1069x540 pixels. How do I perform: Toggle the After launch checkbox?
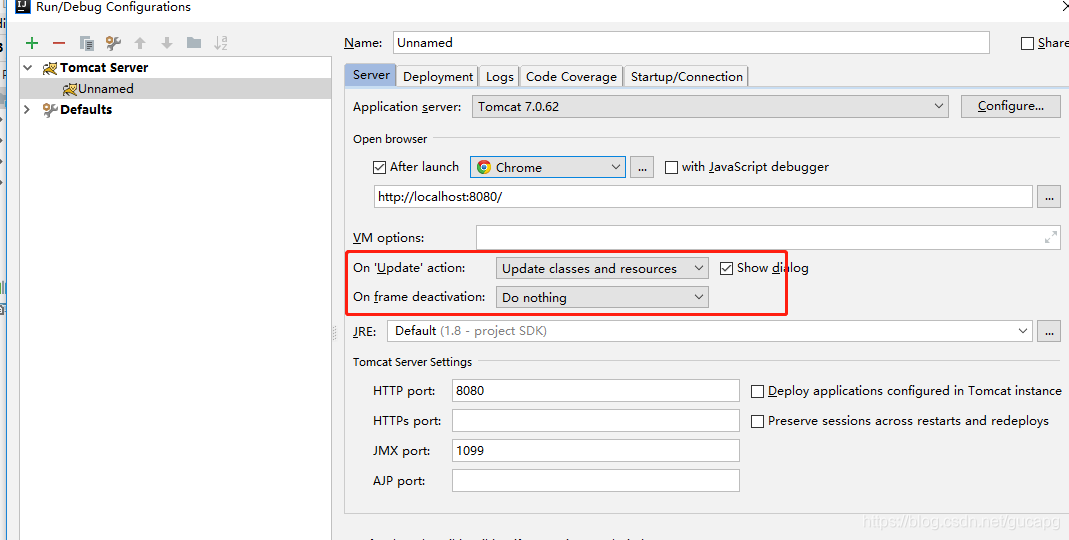coord(380,167)
